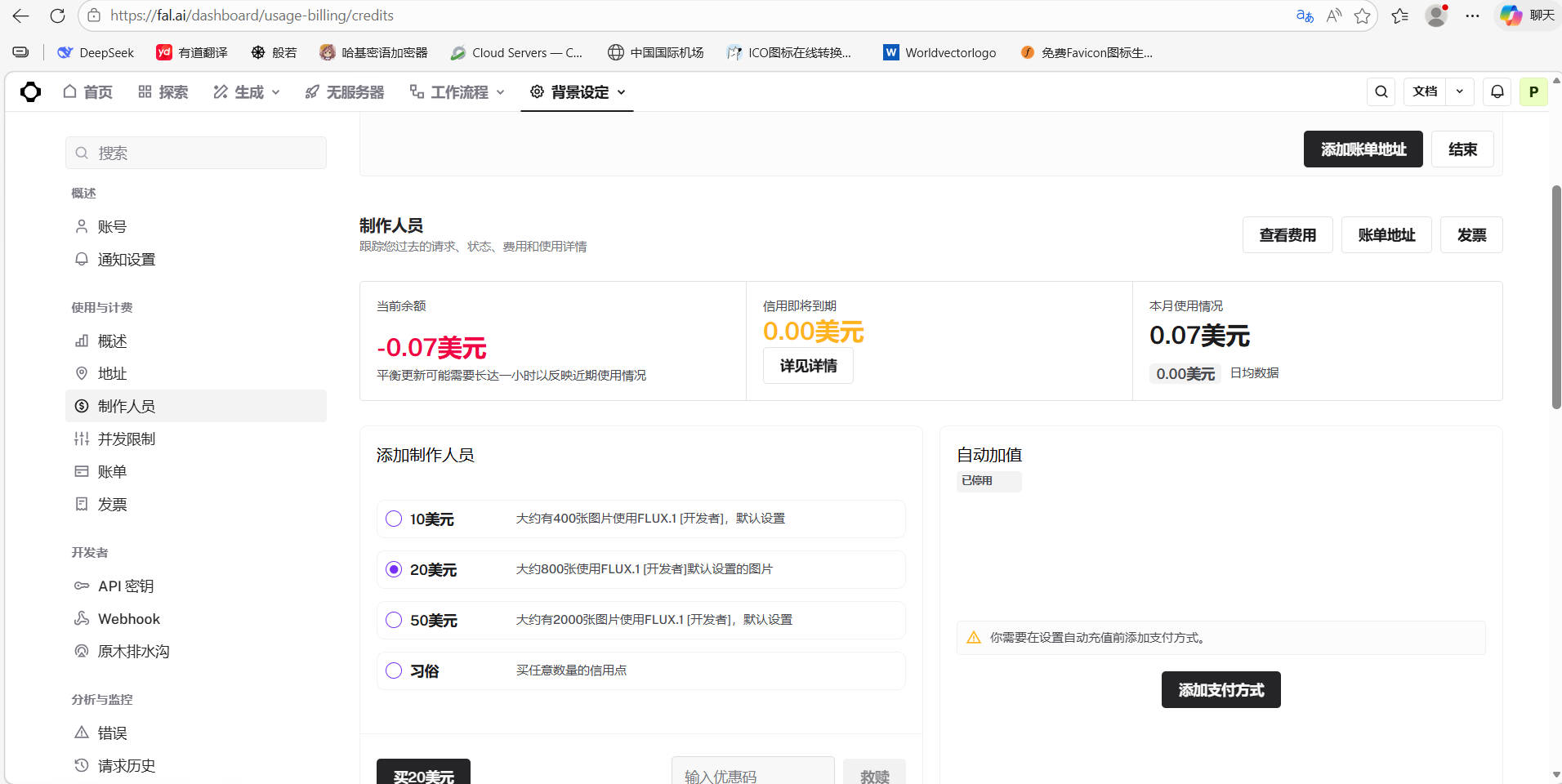Screen dimensions: 1562x784
Task: Click the notification bell icon
Action: (x=1497, y=92)
